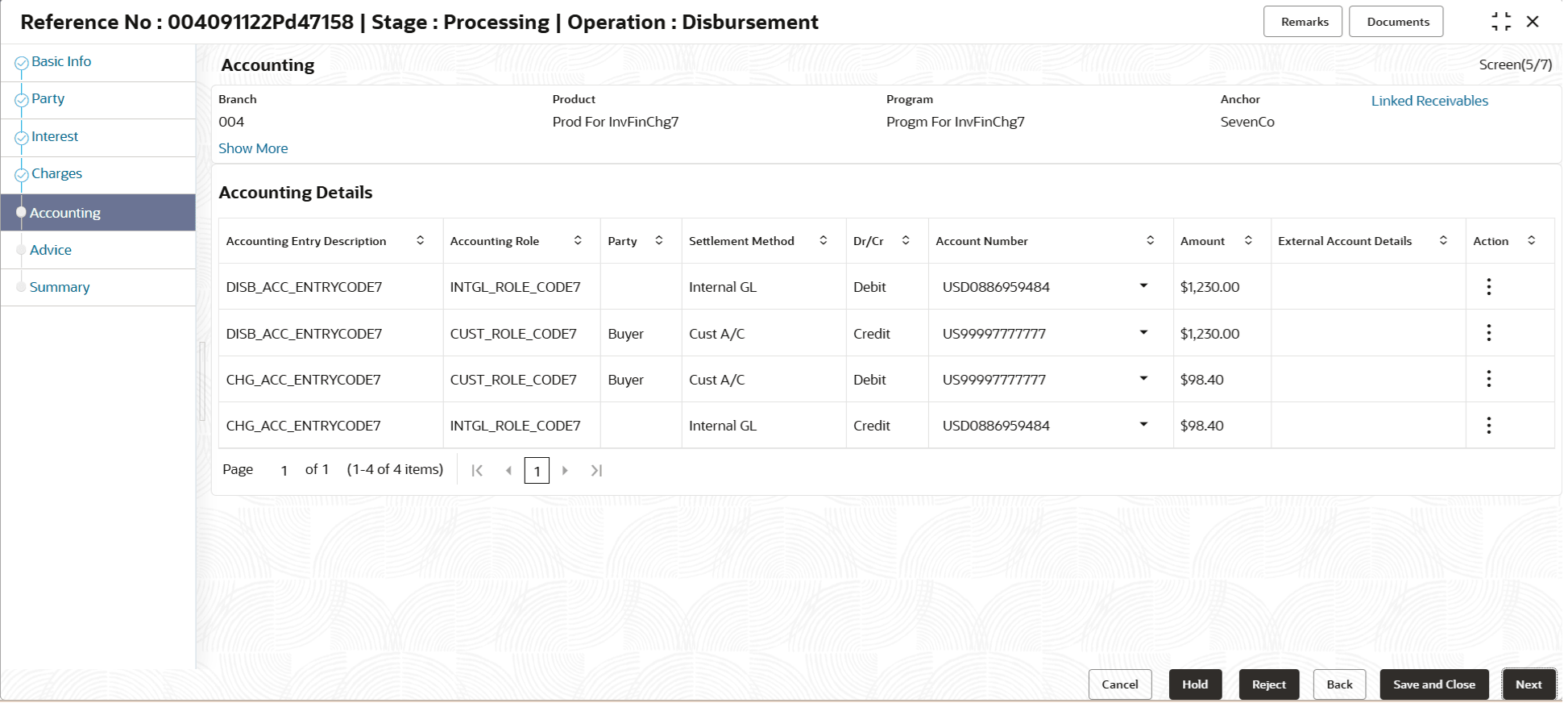Sort by Accounting Role column
This screenshot has width=1568, height=703.
[x=578, y=240]
